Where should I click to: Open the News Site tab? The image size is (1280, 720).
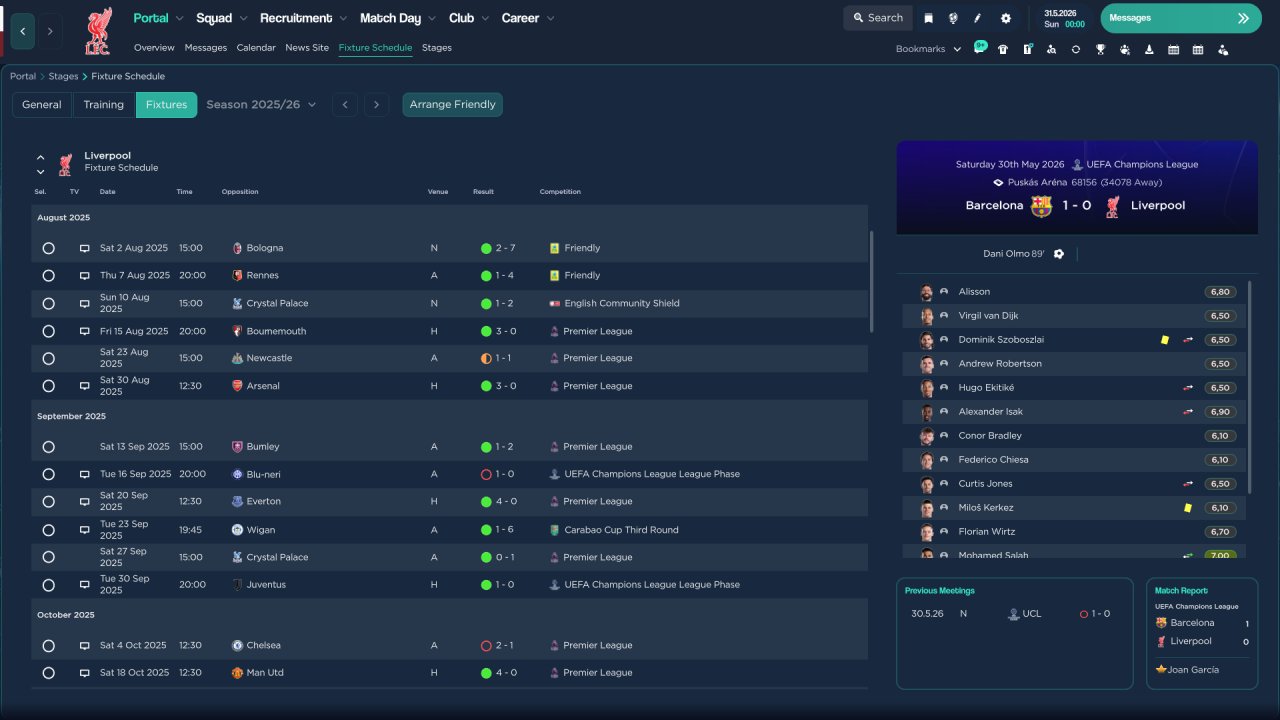307,48
